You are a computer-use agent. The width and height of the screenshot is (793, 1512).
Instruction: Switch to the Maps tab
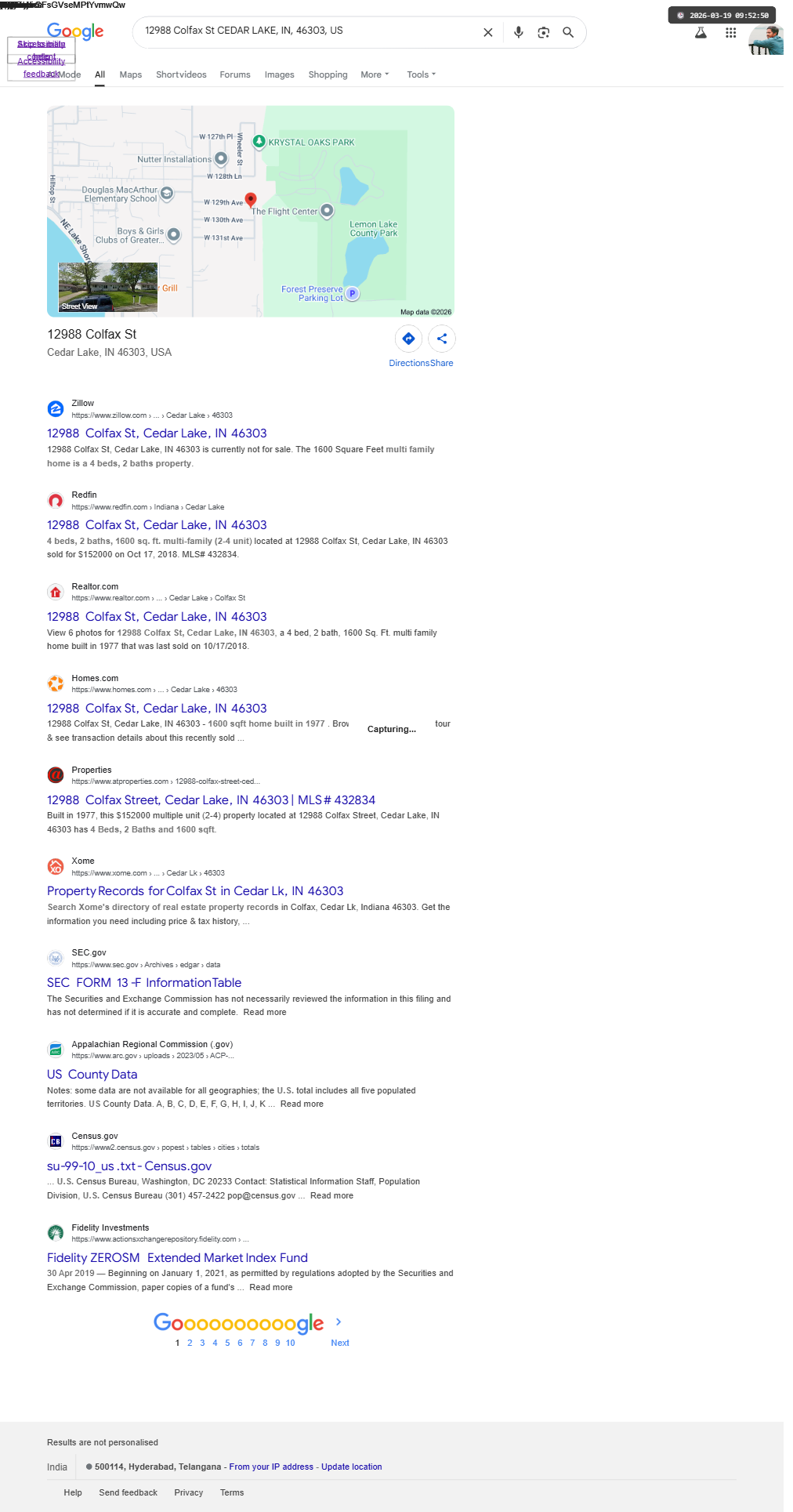coord(131,74)
